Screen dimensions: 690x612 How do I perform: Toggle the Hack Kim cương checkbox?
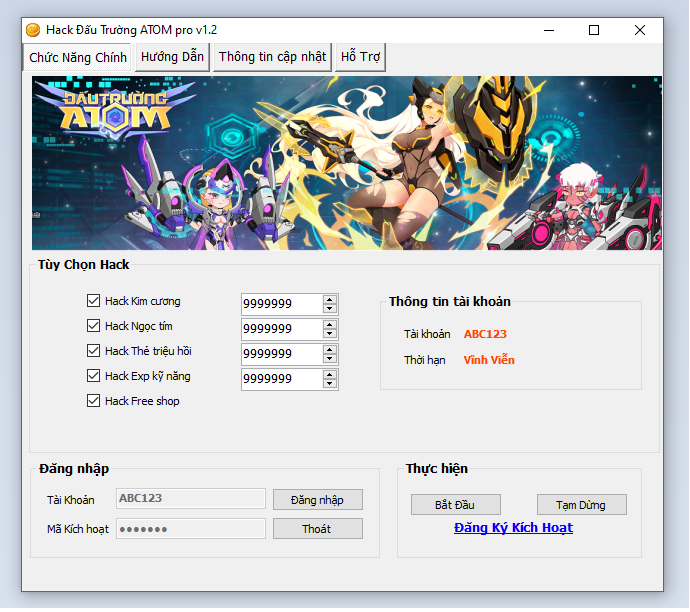(94, 301)
